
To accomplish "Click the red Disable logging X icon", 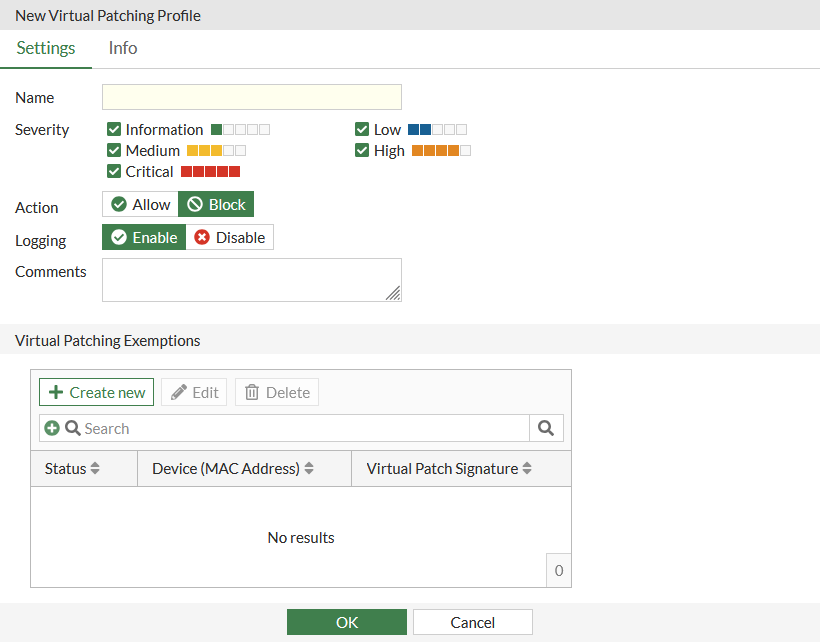I will (202, 237).
